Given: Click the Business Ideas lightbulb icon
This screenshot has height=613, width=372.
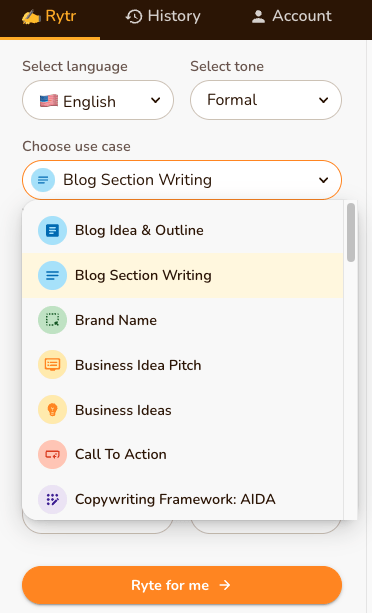Looking at the screenshot, I should [52, 410].
